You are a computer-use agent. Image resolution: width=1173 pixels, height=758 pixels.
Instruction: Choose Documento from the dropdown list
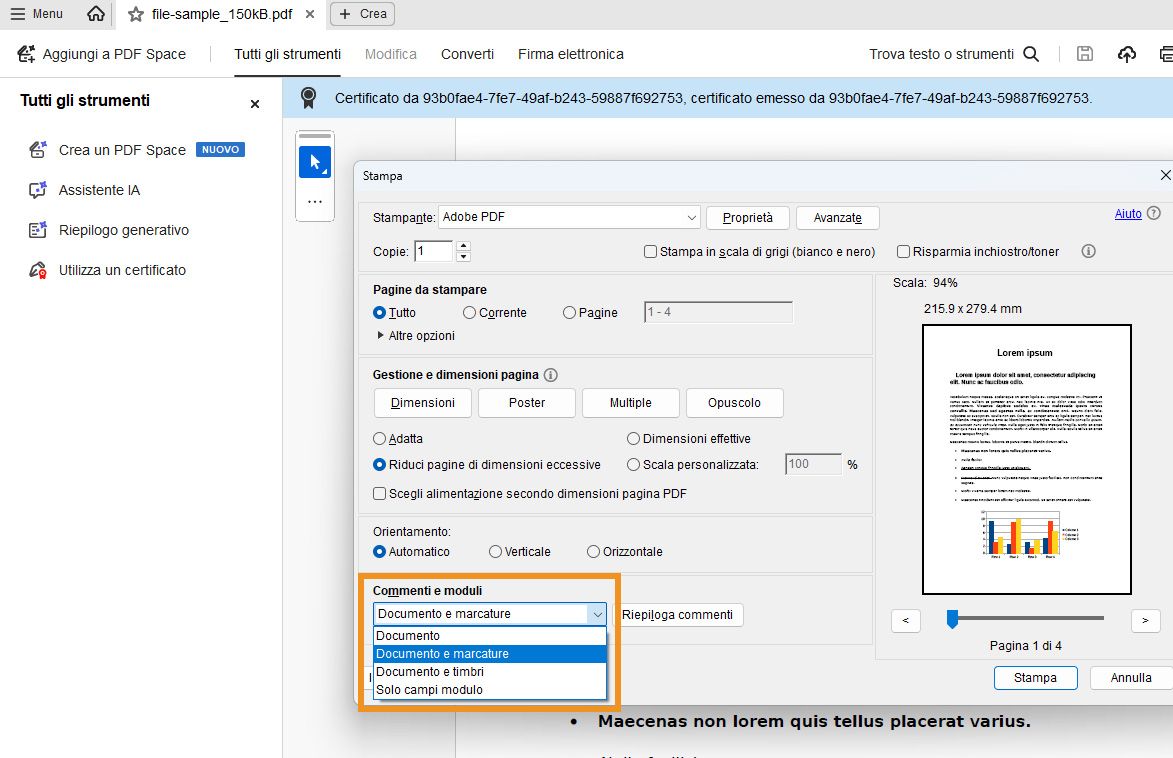(x=489, y=635)
